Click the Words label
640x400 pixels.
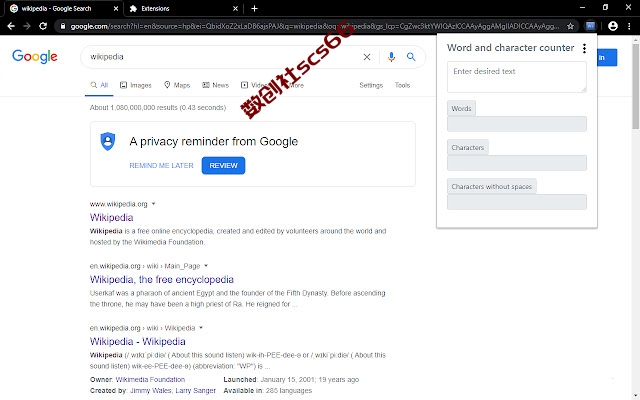coord(461,109)
